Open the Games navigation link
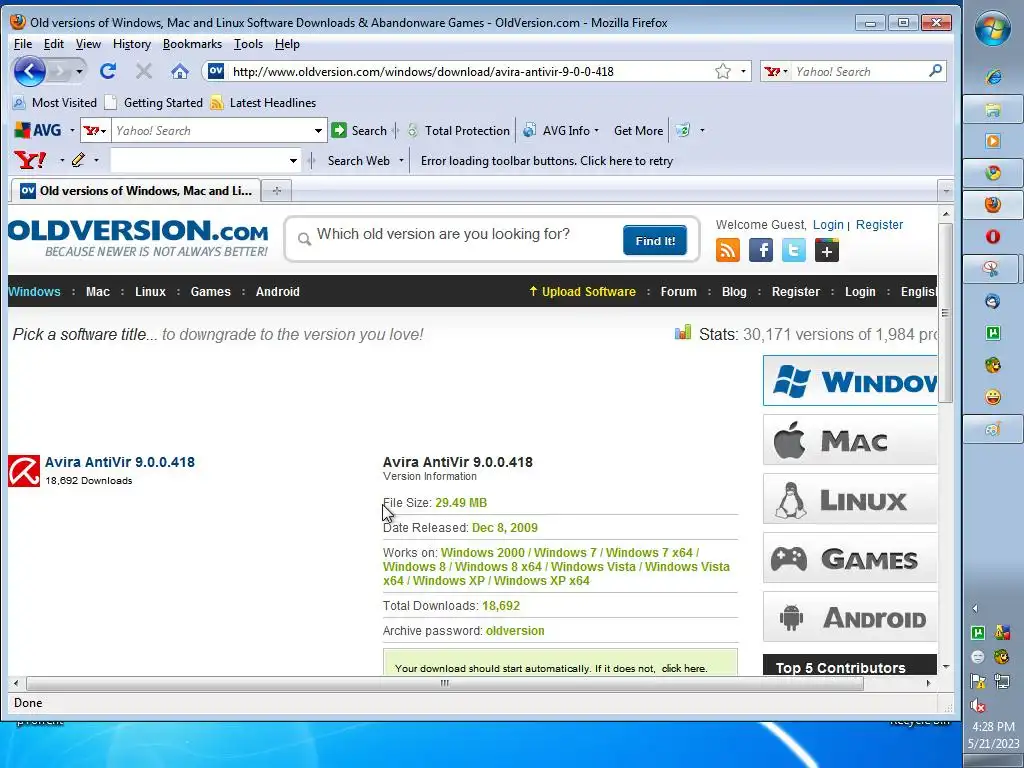 coord(210,291)
